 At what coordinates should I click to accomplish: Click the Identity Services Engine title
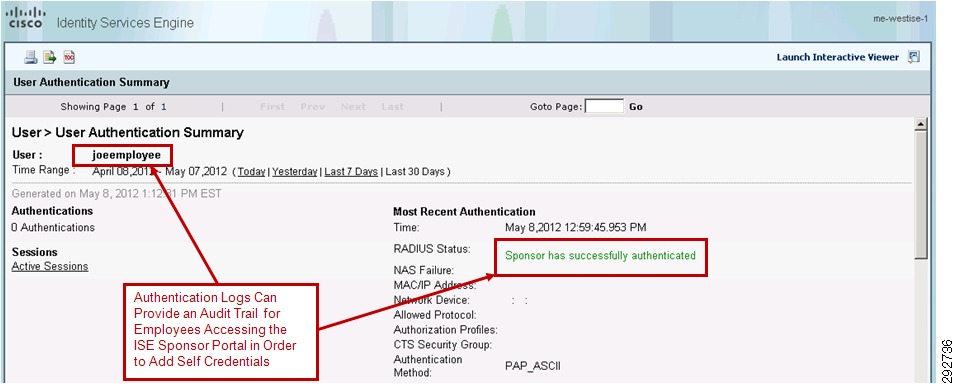(x=125, y=23)
